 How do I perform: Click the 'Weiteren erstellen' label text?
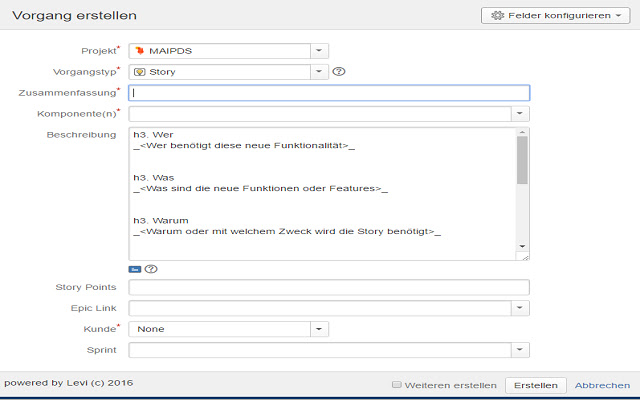pyautogui.click(x=451, y=385)
